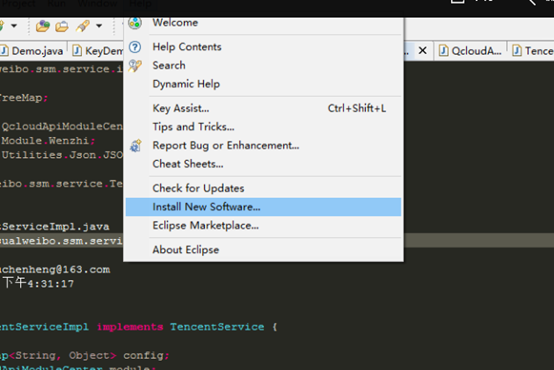
Task: Choose Report Bug or Enhancement...
Action: click(x=263, y=146)
